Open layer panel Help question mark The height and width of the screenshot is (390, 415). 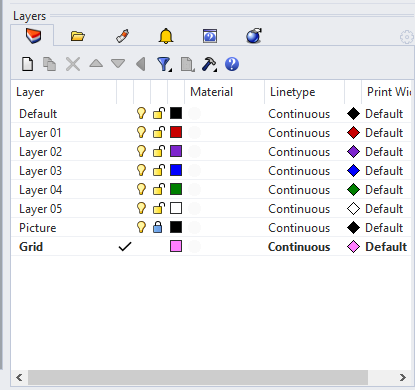point(232,64)
